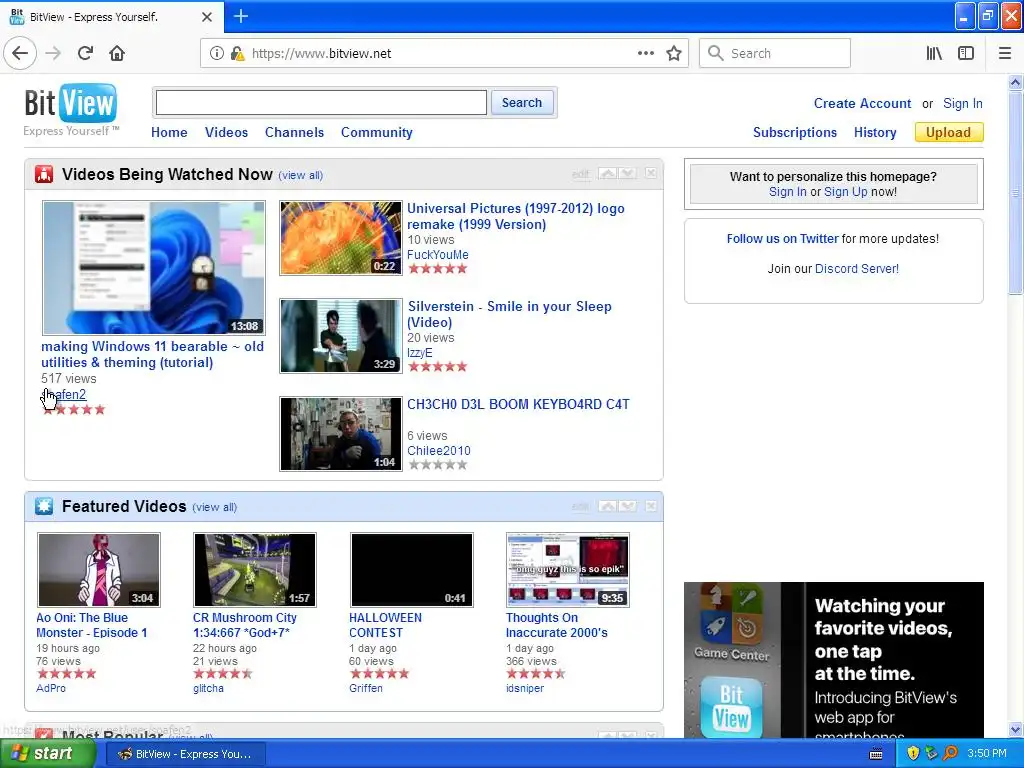Open Universal Pictures logo remake thumbnail

point(341,238)
